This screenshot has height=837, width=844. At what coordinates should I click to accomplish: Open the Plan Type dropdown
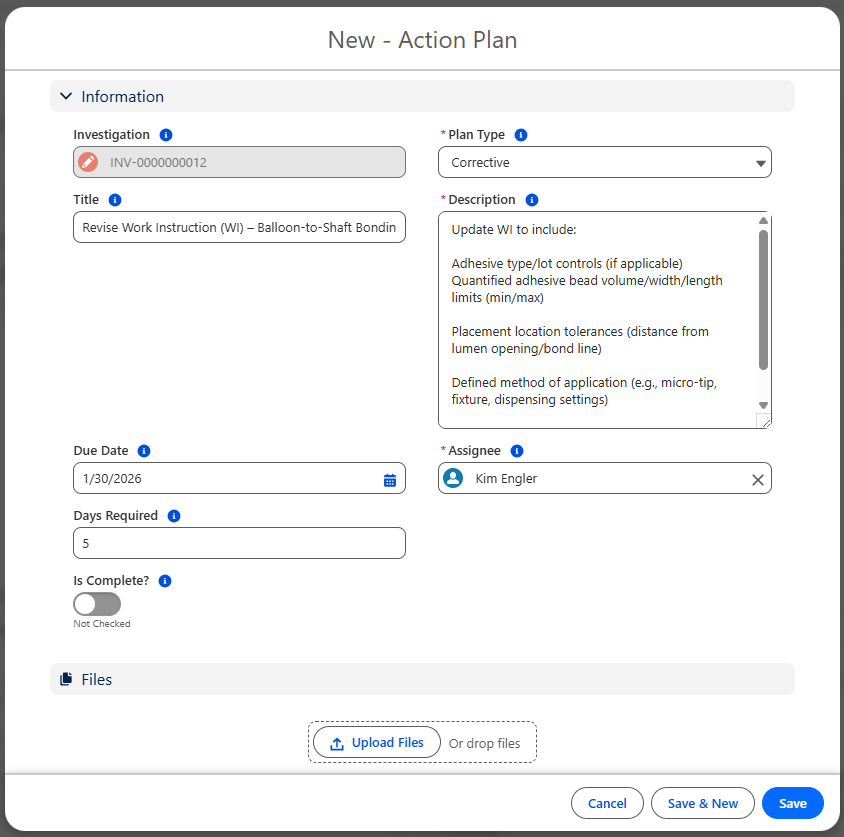604,162
